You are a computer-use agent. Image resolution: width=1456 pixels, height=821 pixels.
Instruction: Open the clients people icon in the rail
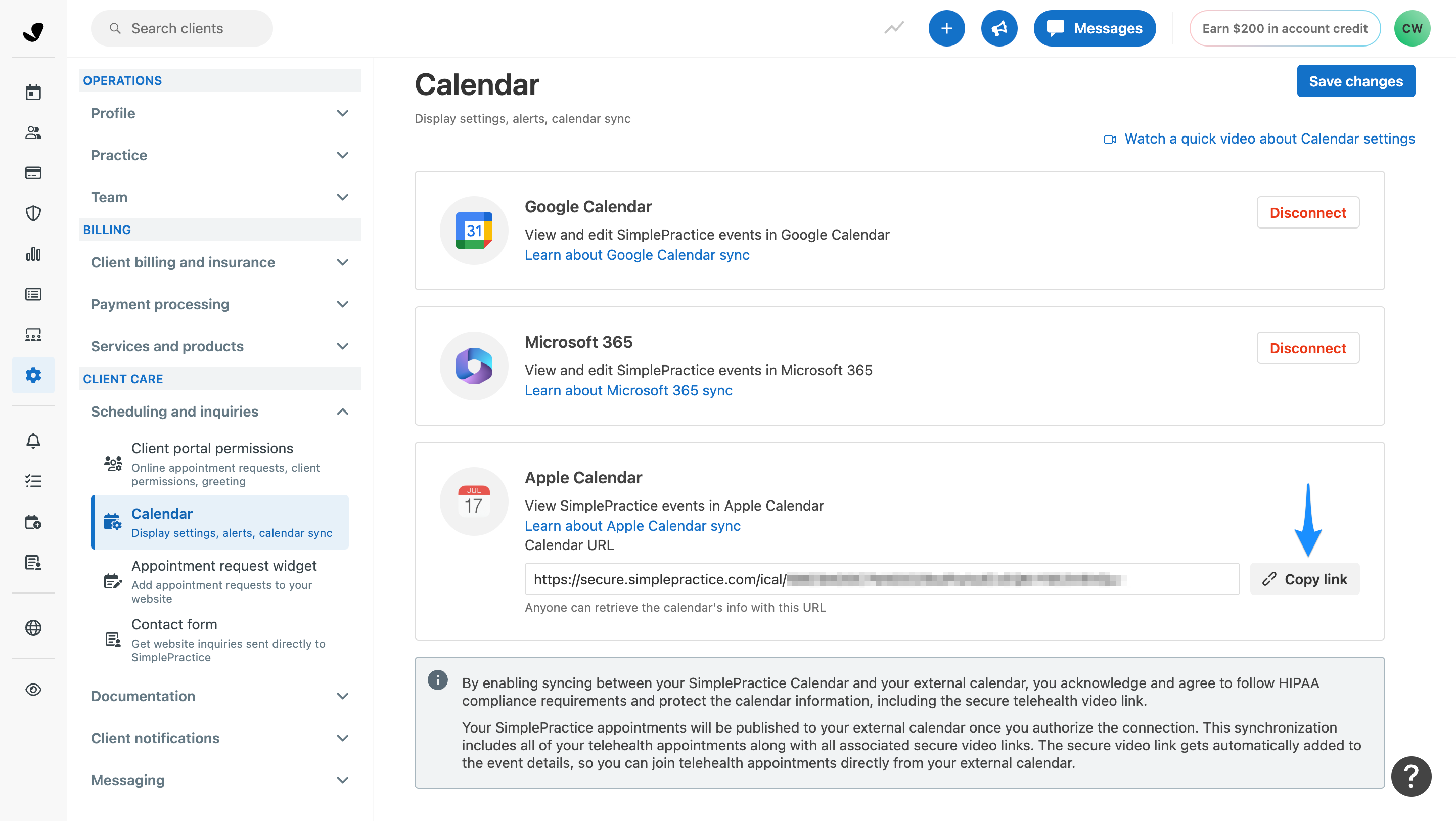coord(33,132)
